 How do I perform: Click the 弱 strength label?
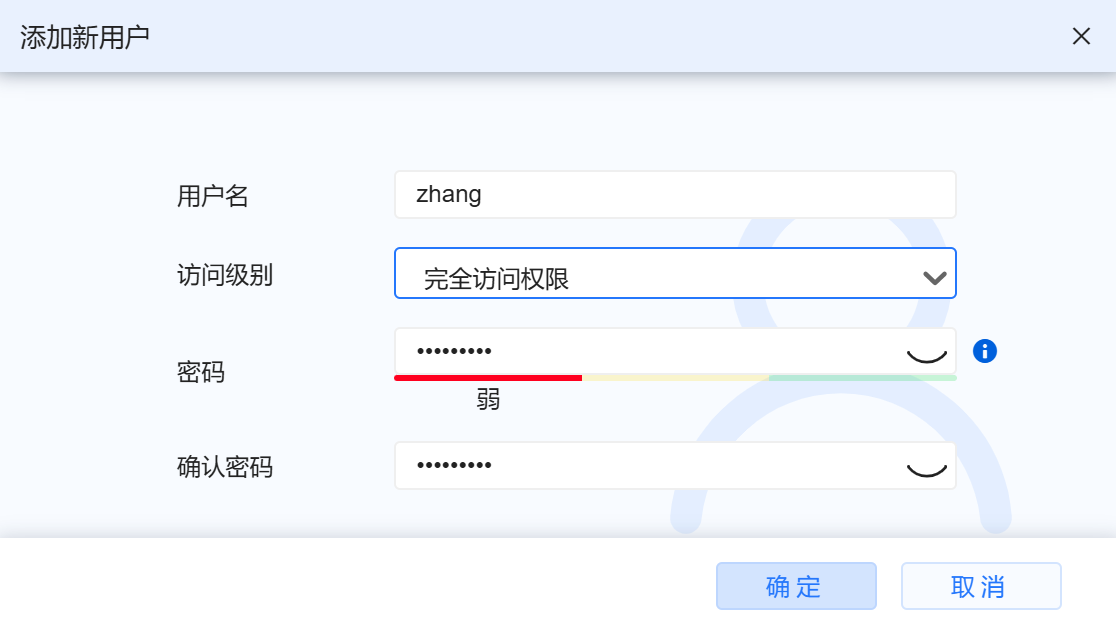[488, 400]
